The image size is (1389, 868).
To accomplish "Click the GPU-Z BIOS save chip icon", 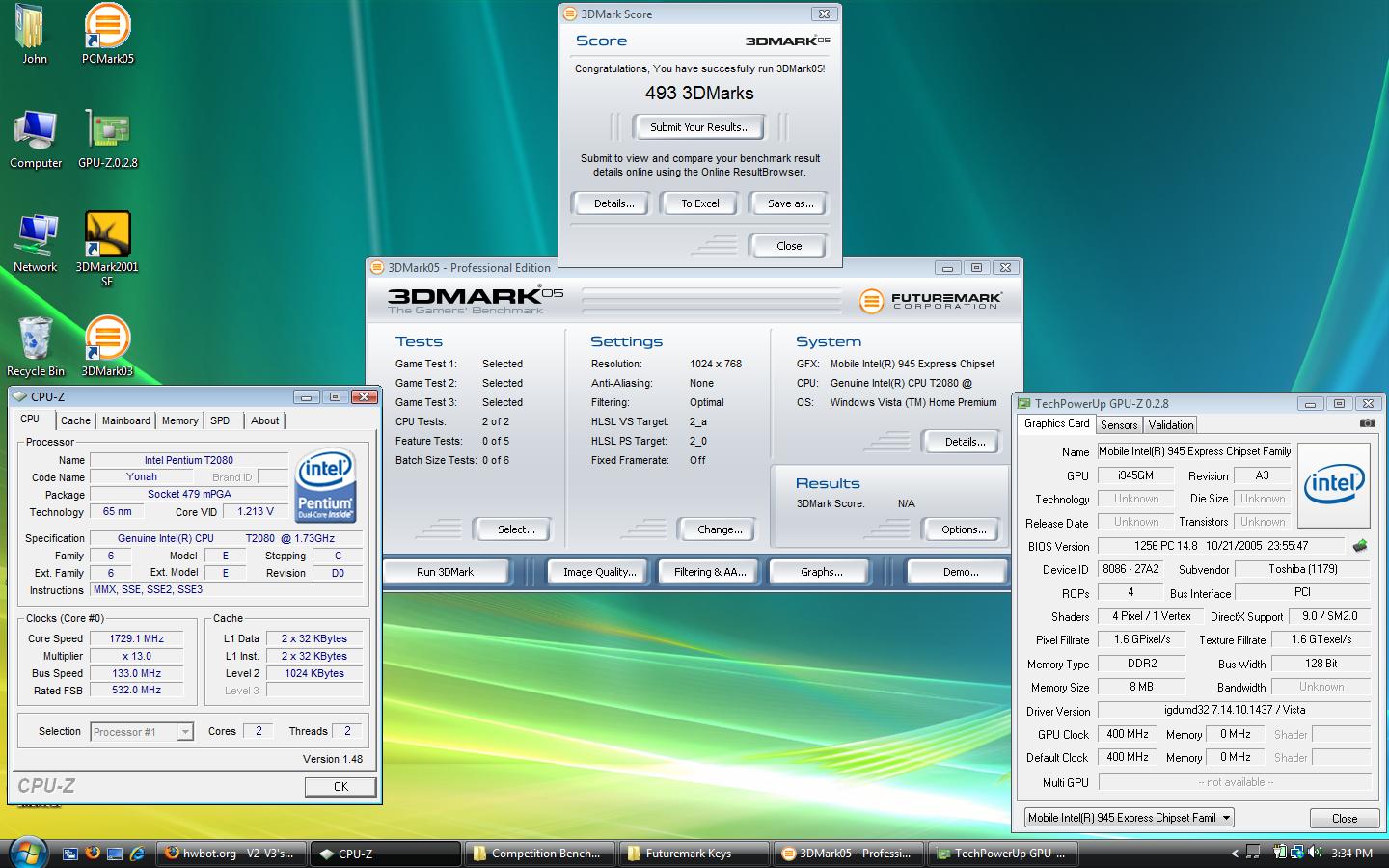I will pos(1360,546).
